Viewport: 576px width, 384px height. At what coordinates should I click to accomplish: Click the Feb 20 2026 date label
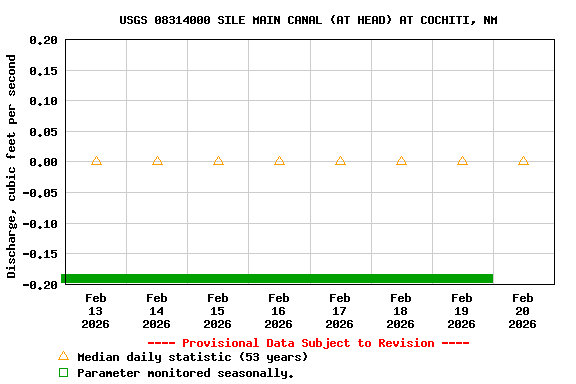pyautogui.click(x=522, y=311)
